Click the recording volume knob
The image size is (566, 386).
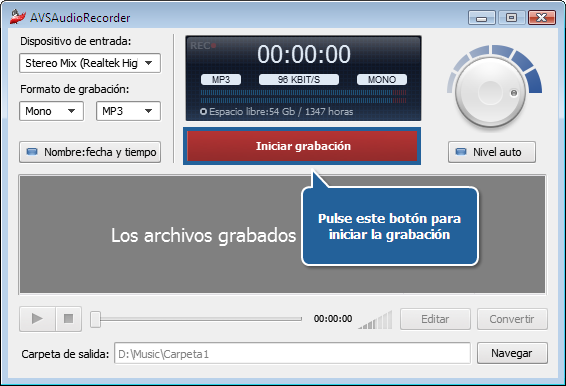[490, 92]
